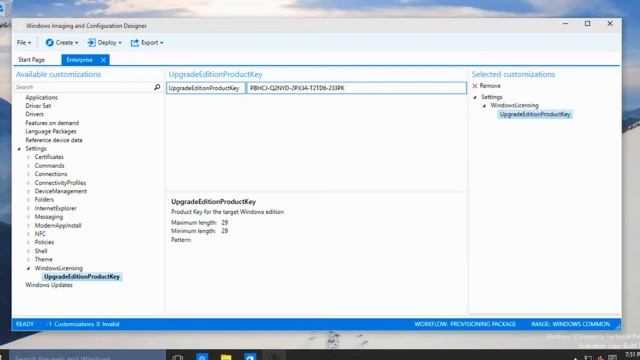
Task: Open the Export dropdown menu
Action: pyautogui.click(x=147, y=42)
